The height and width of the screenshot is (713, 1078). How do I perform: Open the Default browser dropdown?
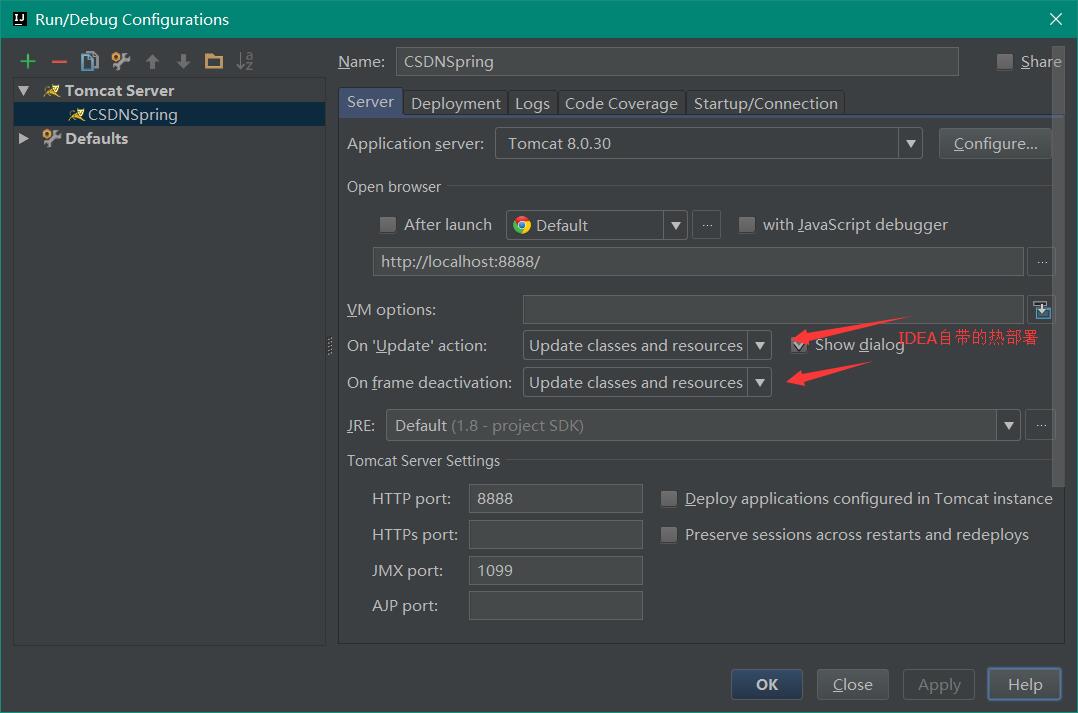click(x=675, y=226)
